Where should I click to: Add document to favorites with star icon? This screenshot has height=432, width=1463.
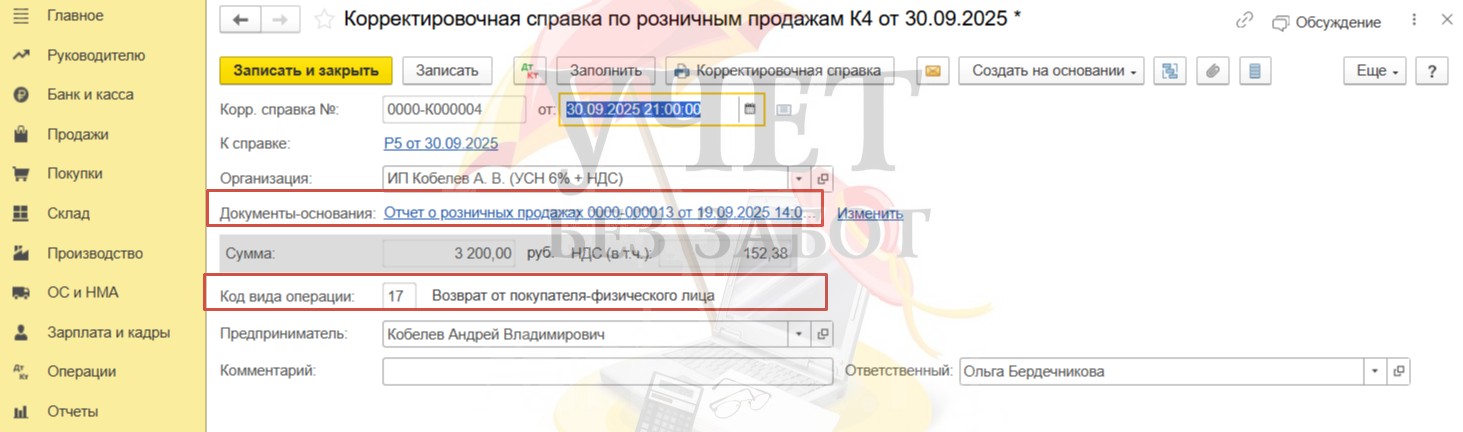point(323,20)
